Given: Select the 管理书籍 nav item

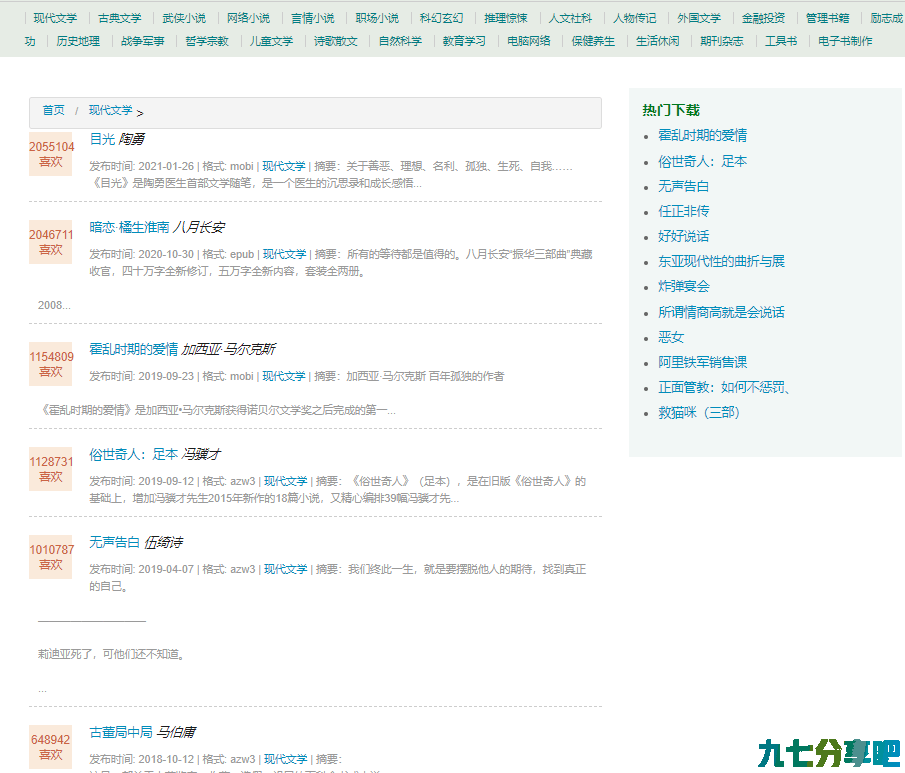Looking at the screenshot, I should click(x=828, y=18).
